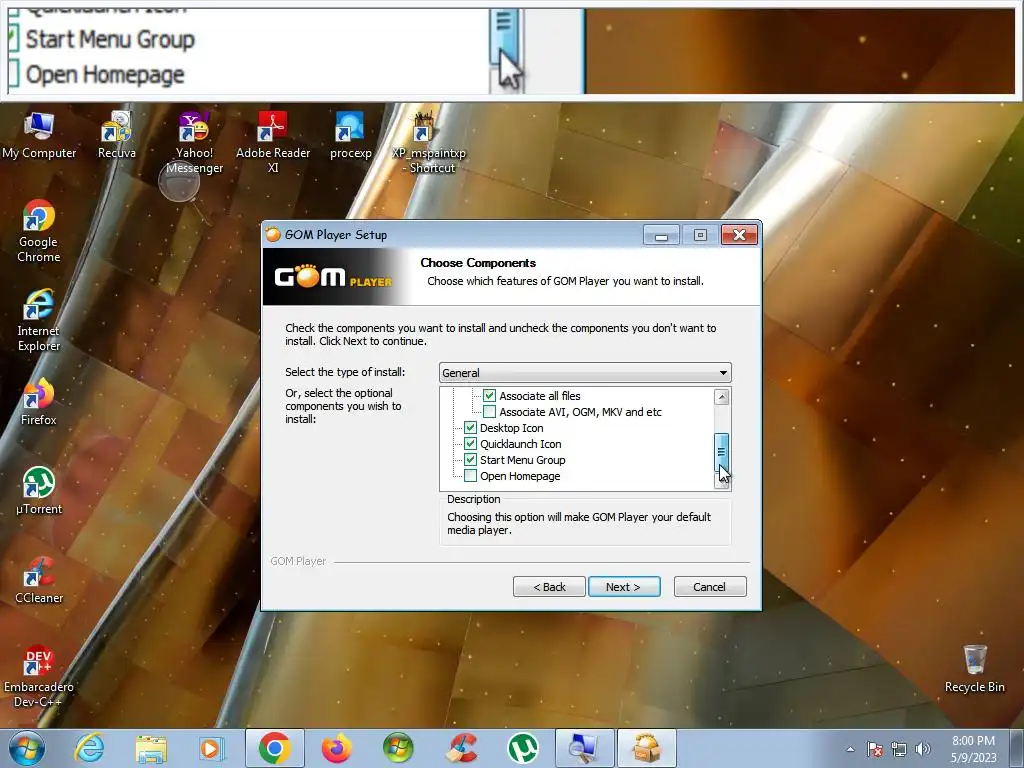
Task: Open Google Chrome desktop icon
Action: click(39, 231)
